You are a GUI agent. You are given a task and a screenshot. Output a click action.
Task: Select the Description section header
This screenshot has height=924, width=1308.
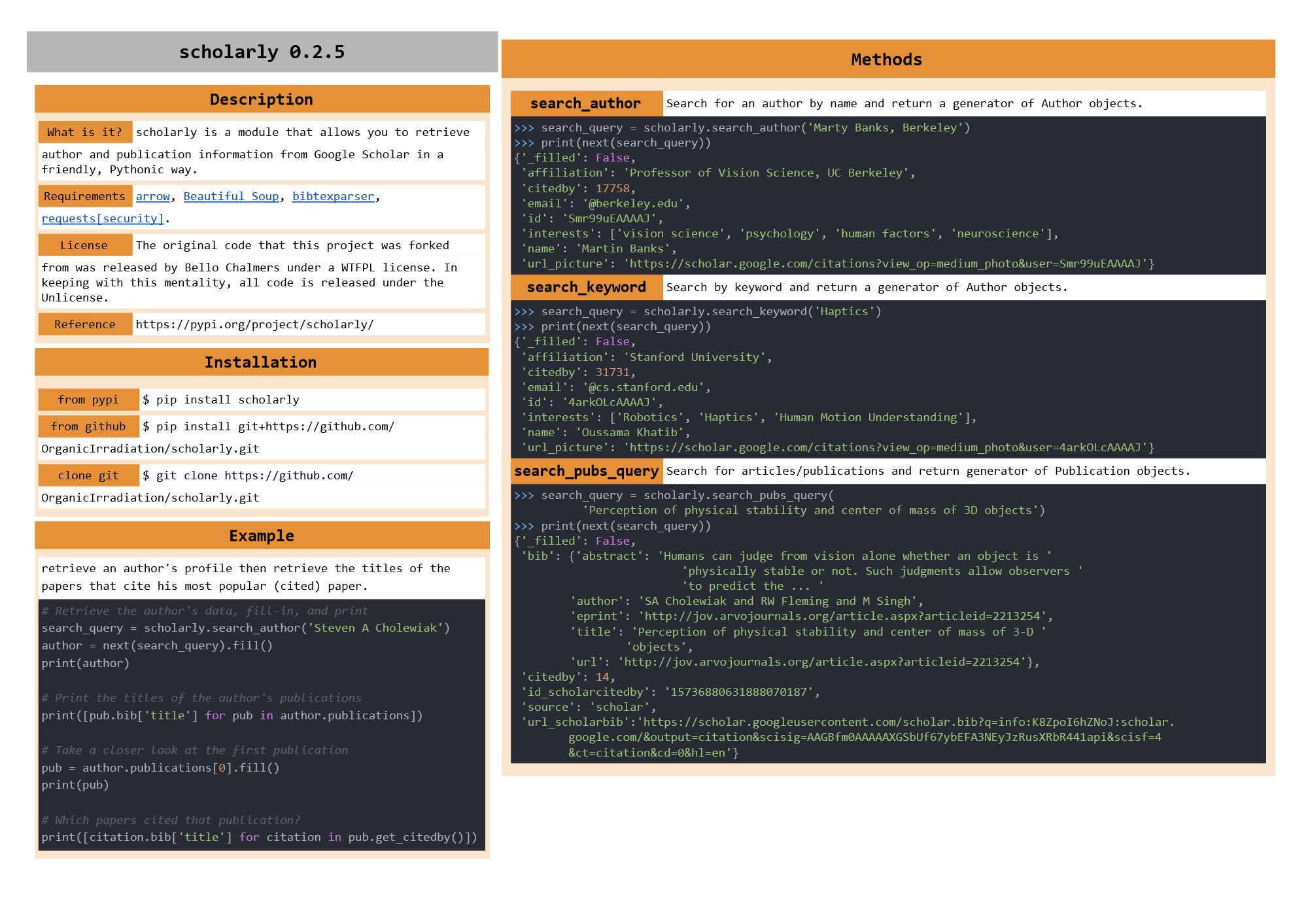coord(262,99)
